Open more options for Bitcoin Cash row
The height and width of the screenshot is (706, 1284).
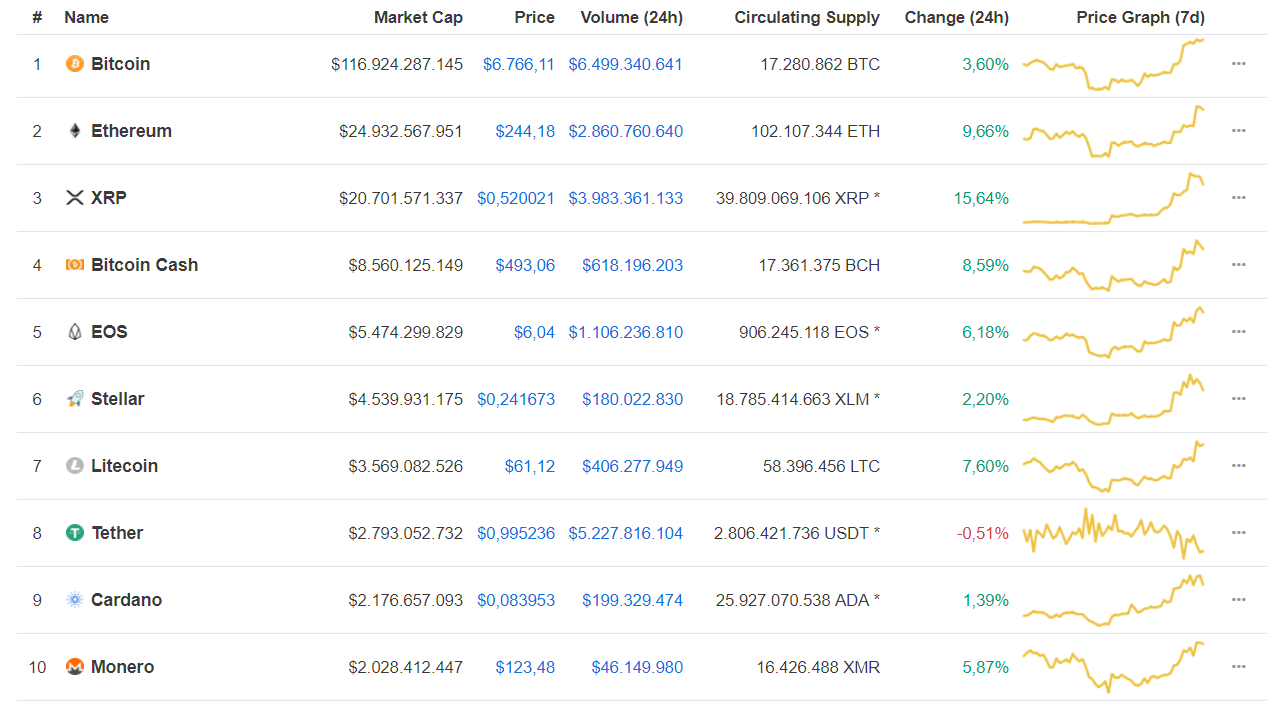point(1239,265)
